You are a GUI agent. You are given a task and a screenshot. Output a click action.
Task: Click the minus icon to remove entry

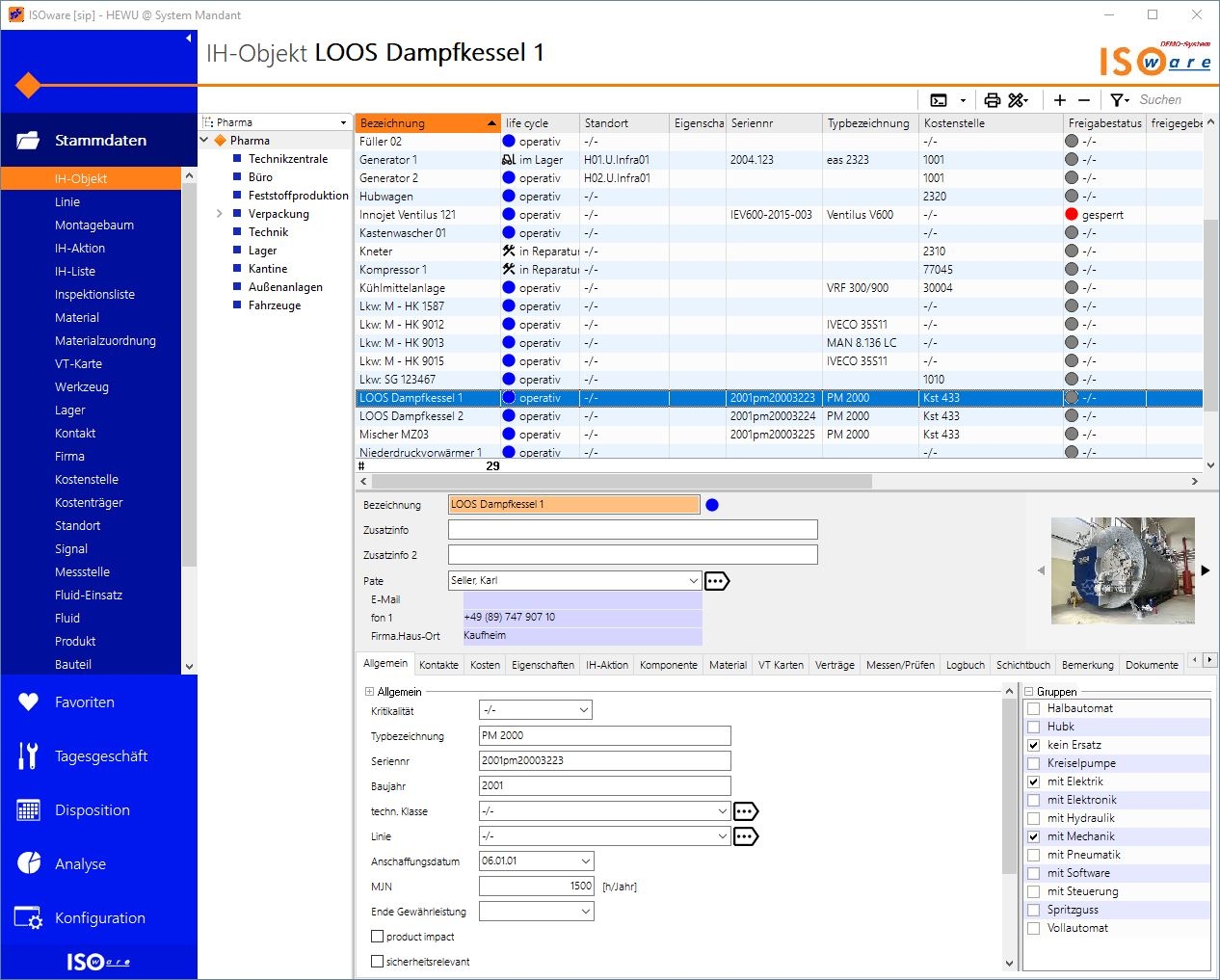tap(1084, 100)
